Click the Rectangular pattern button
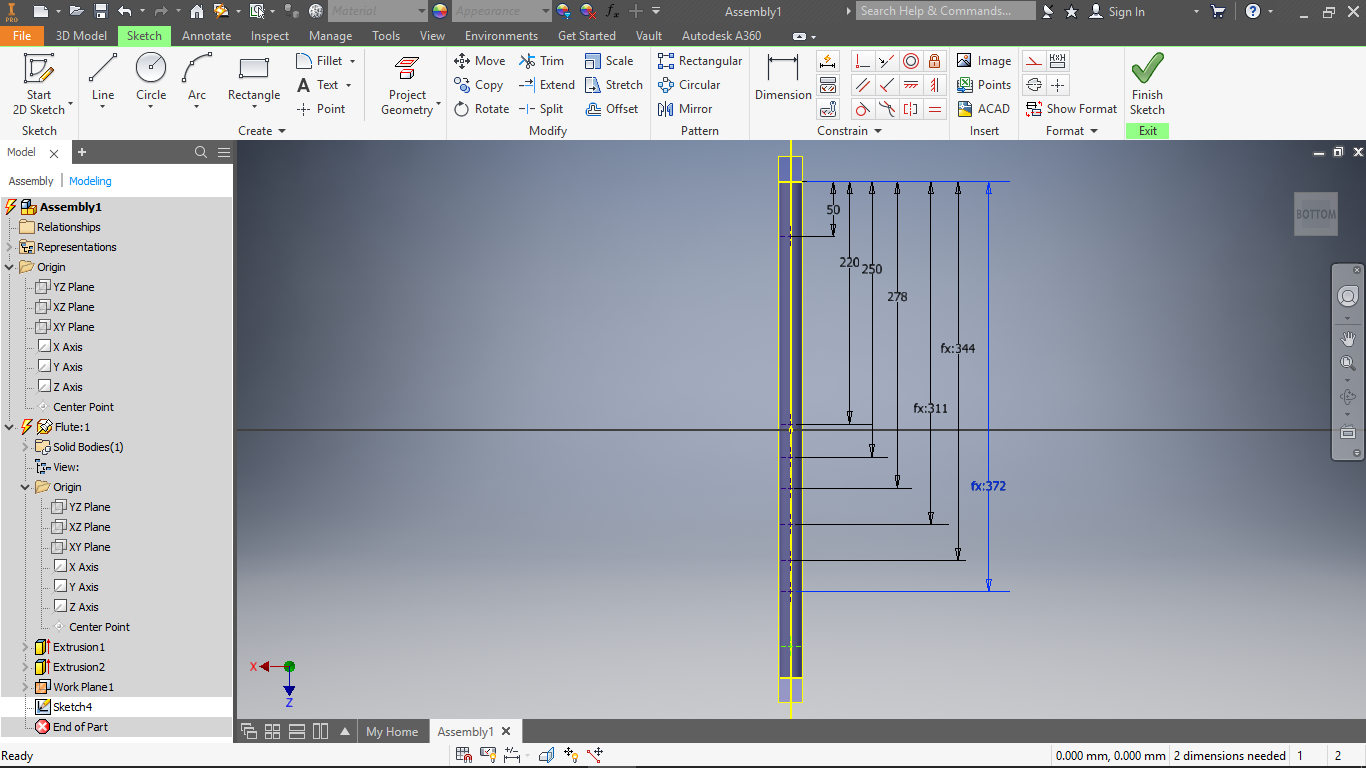Image resolution: width=1366 pixels, height=768 pixels. (699, 61)
